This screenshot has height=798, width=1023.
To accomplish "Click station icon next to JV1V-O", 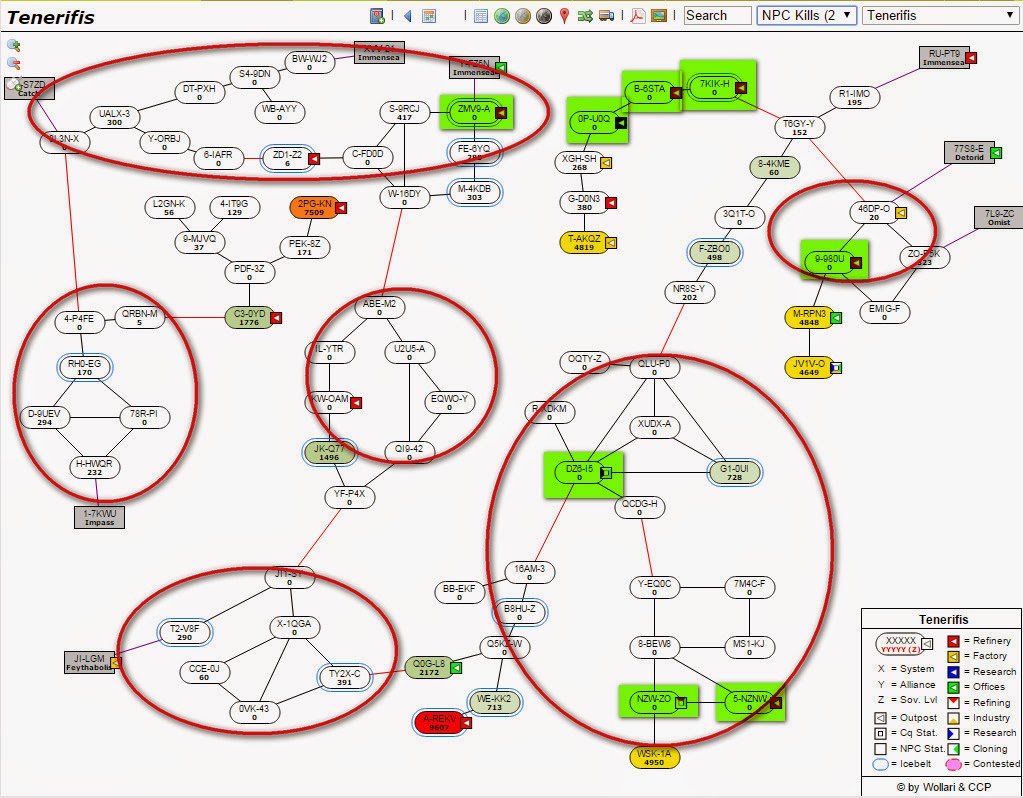I will [836, 368].
